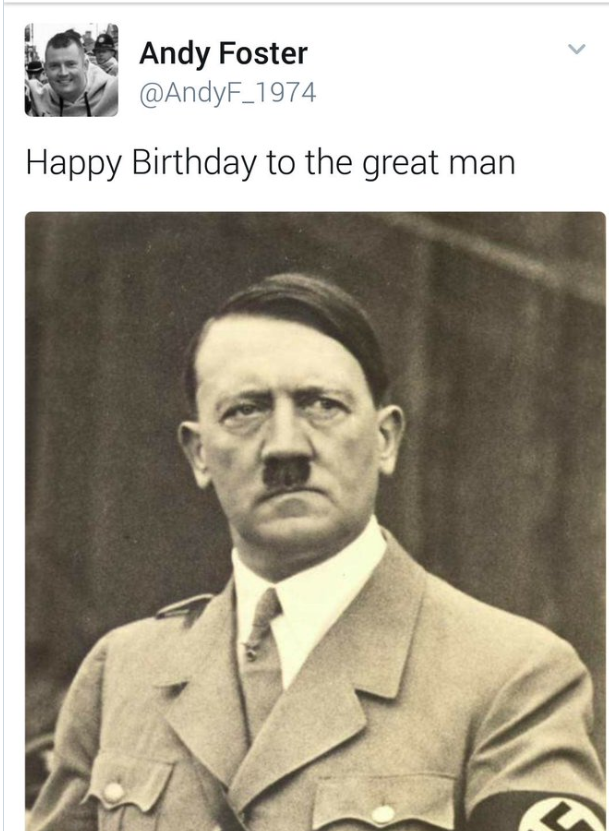609x831 pixels.
Task: Open the tweet options chevron menu
Action: point(577,49)
